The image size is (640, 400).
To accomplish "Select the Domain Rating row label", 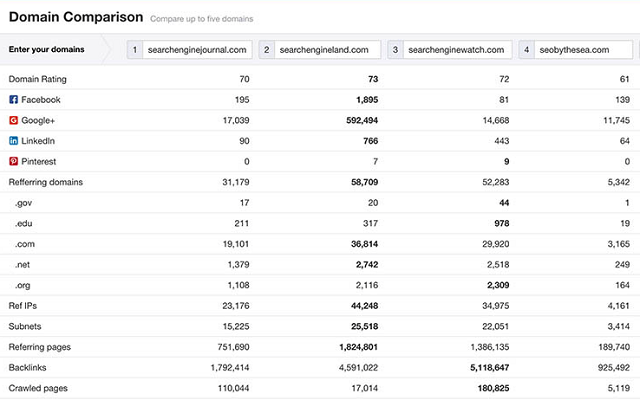I will [38, 79].
